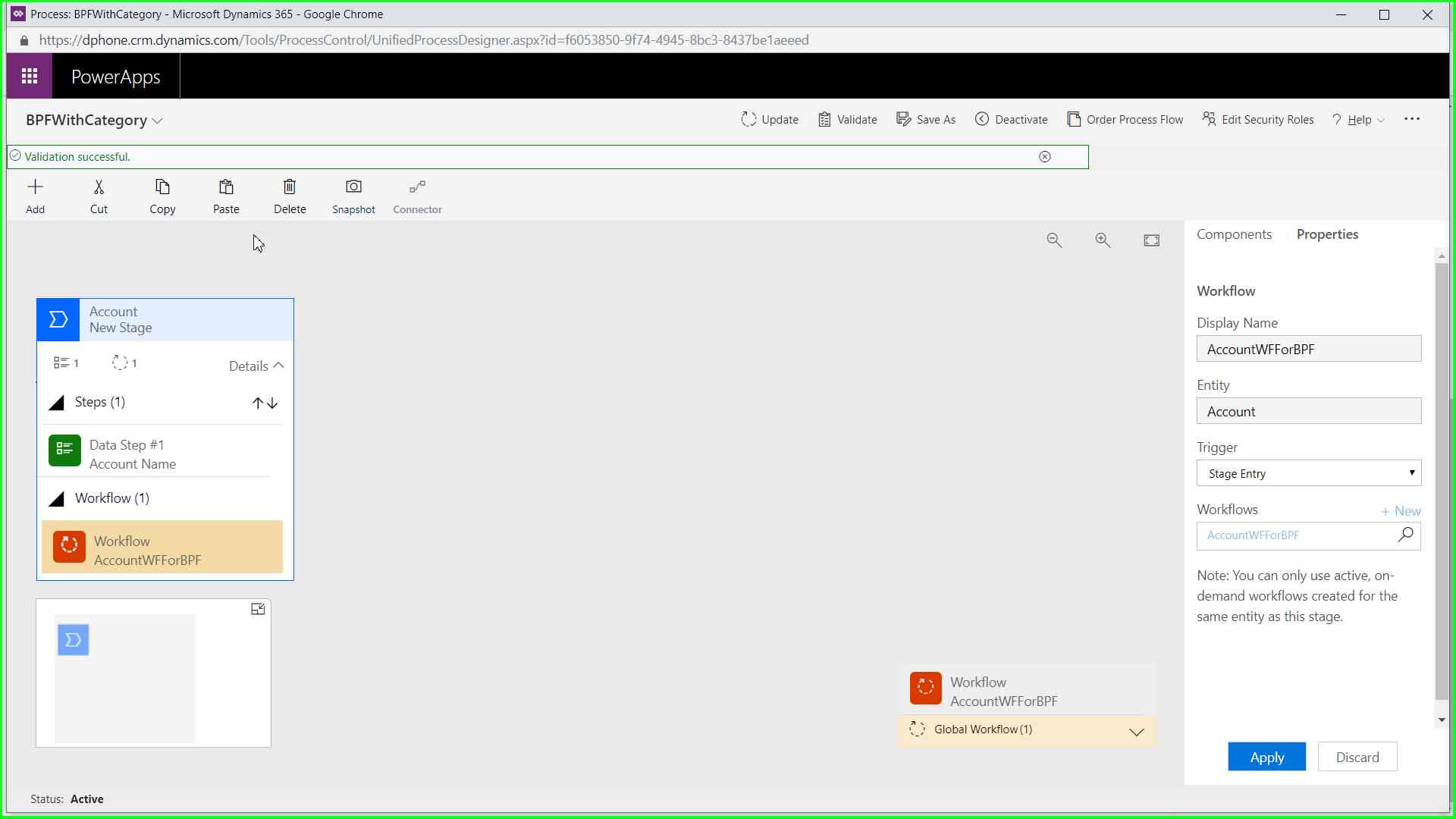
Task: Click the workflow lookup search icon
Action: tap(1405, 535)
